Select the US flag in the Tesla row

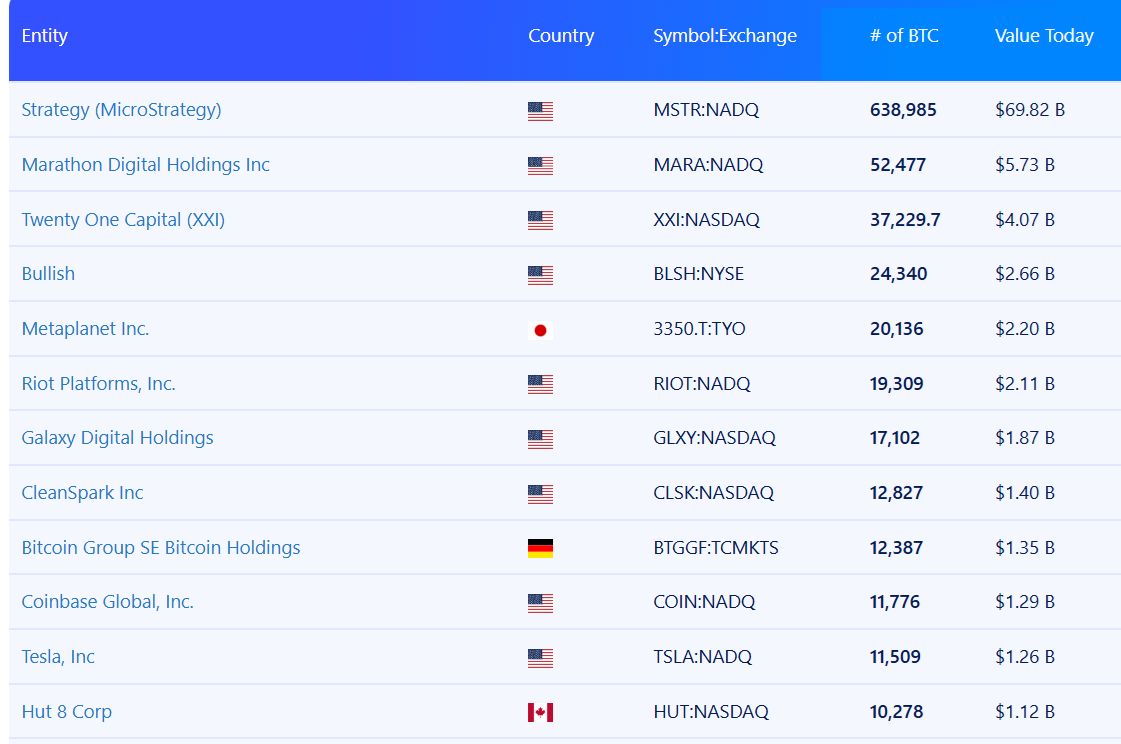coord(540,657)
